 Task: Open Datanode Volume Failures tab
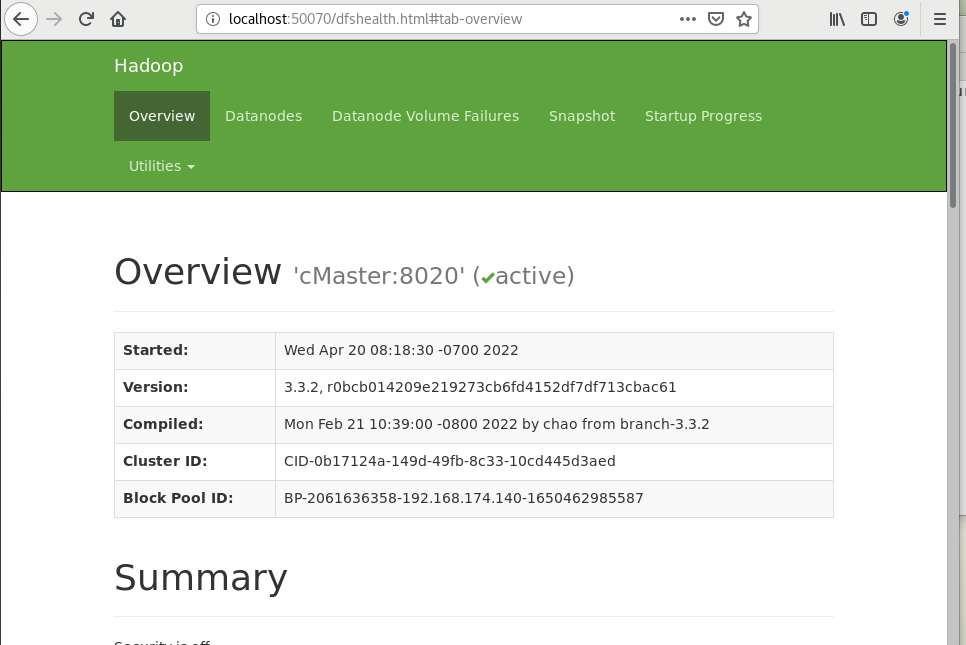pos(426,116)
